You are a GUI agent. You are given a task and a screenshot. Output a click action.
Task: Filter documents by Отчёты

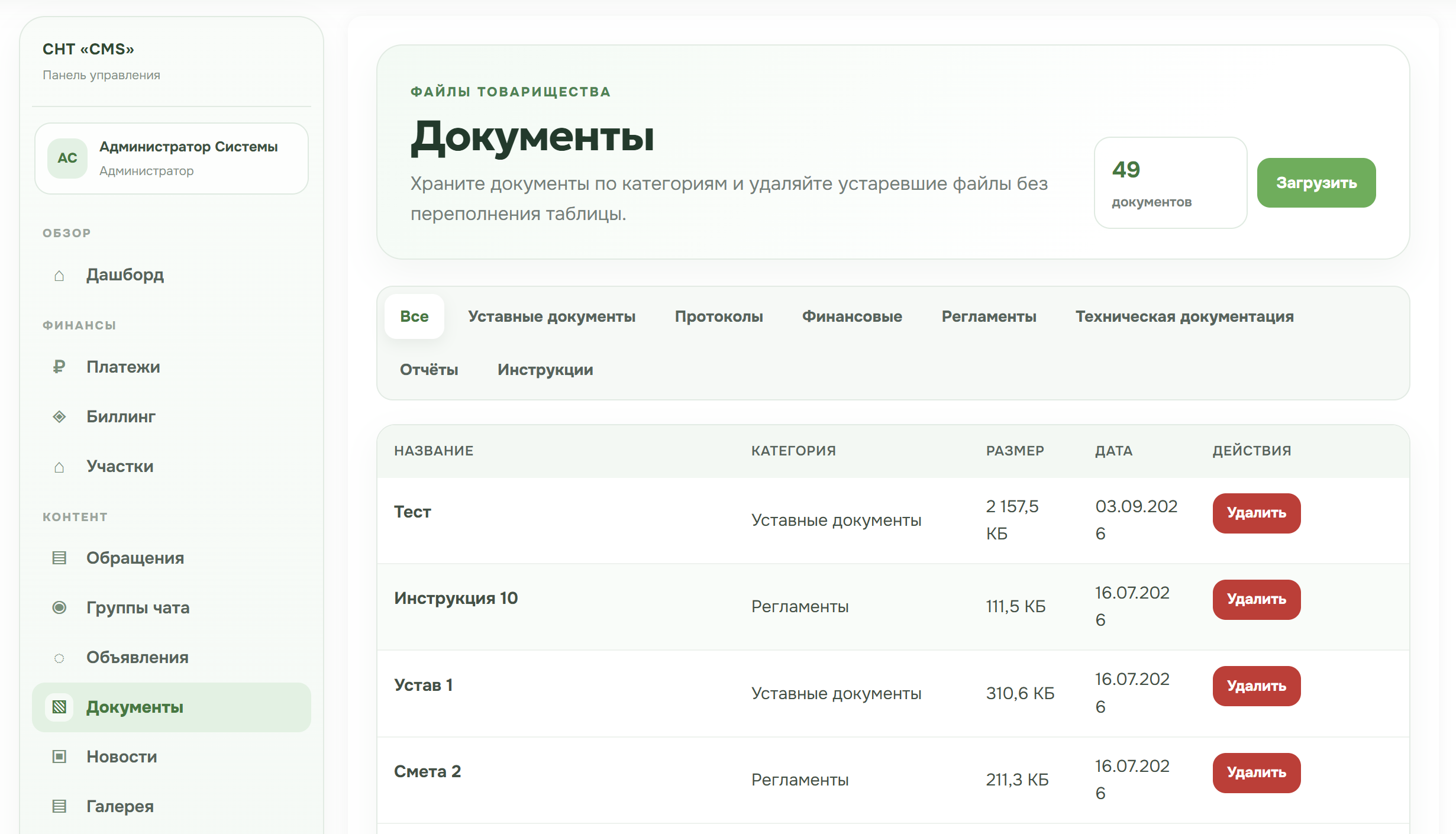[429, 370]
